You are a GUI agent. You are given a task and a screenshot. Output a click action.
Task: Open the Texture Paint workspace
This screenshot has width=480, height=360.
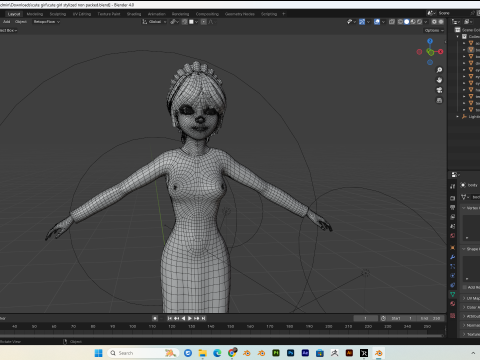point(109,14)
